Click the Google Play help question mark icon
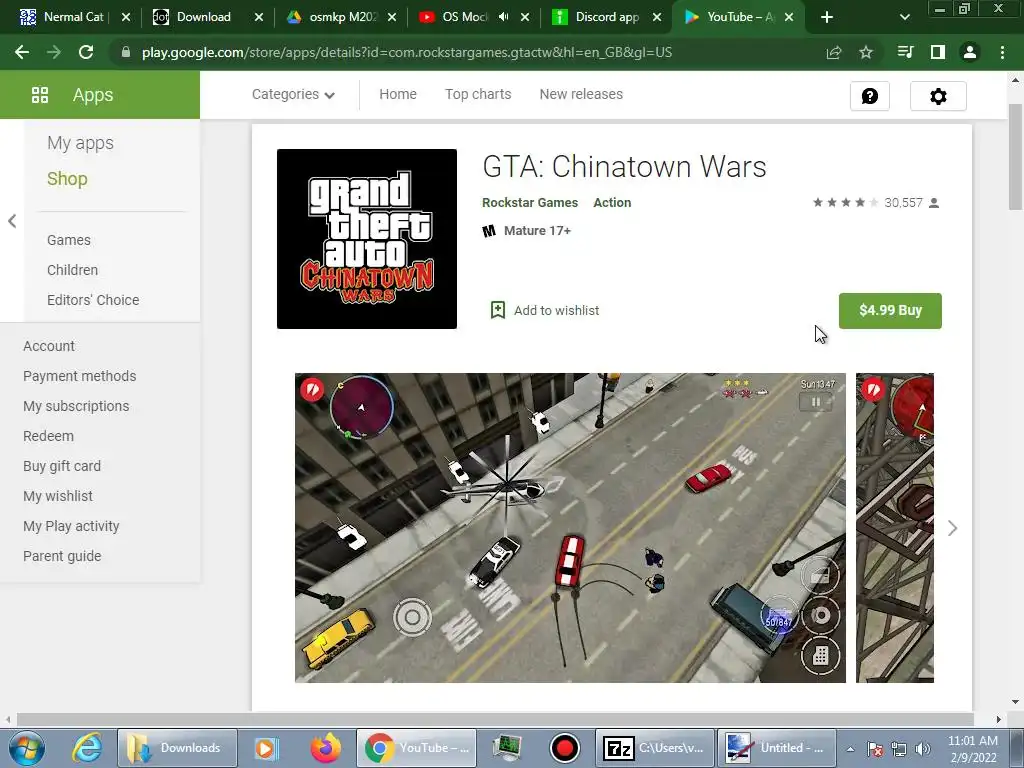The image size is (1024, 768). coord(869,97)
